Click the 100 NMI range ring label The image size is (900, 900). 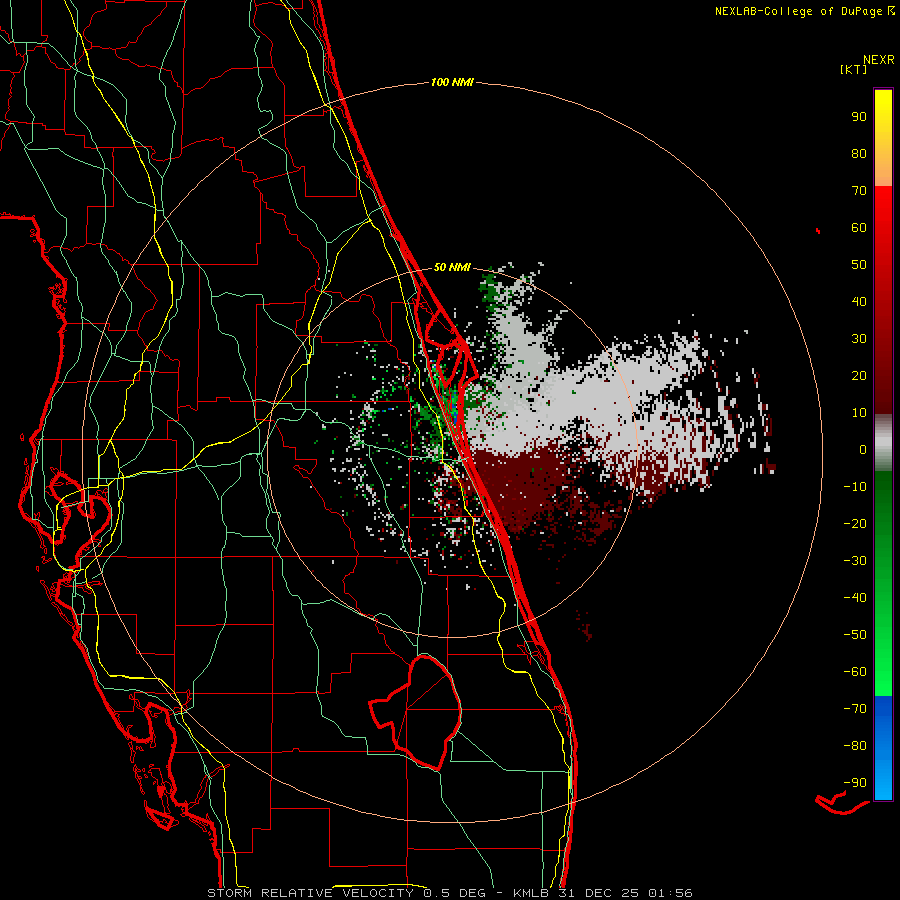pyautogui.click(x=452, y=82)
